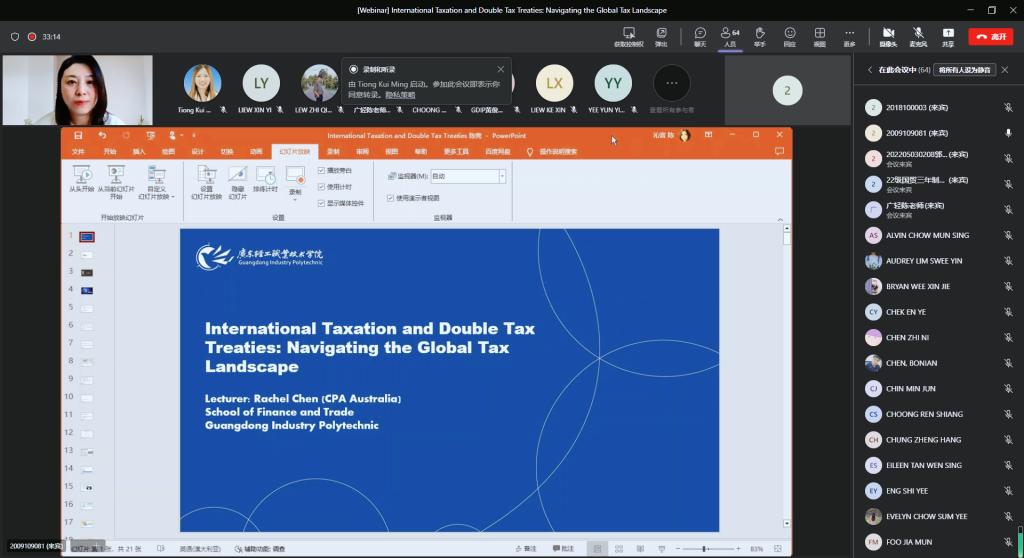
Task: Toggle the use timings (使用计时) checkbox
Action: coord(321,187)
